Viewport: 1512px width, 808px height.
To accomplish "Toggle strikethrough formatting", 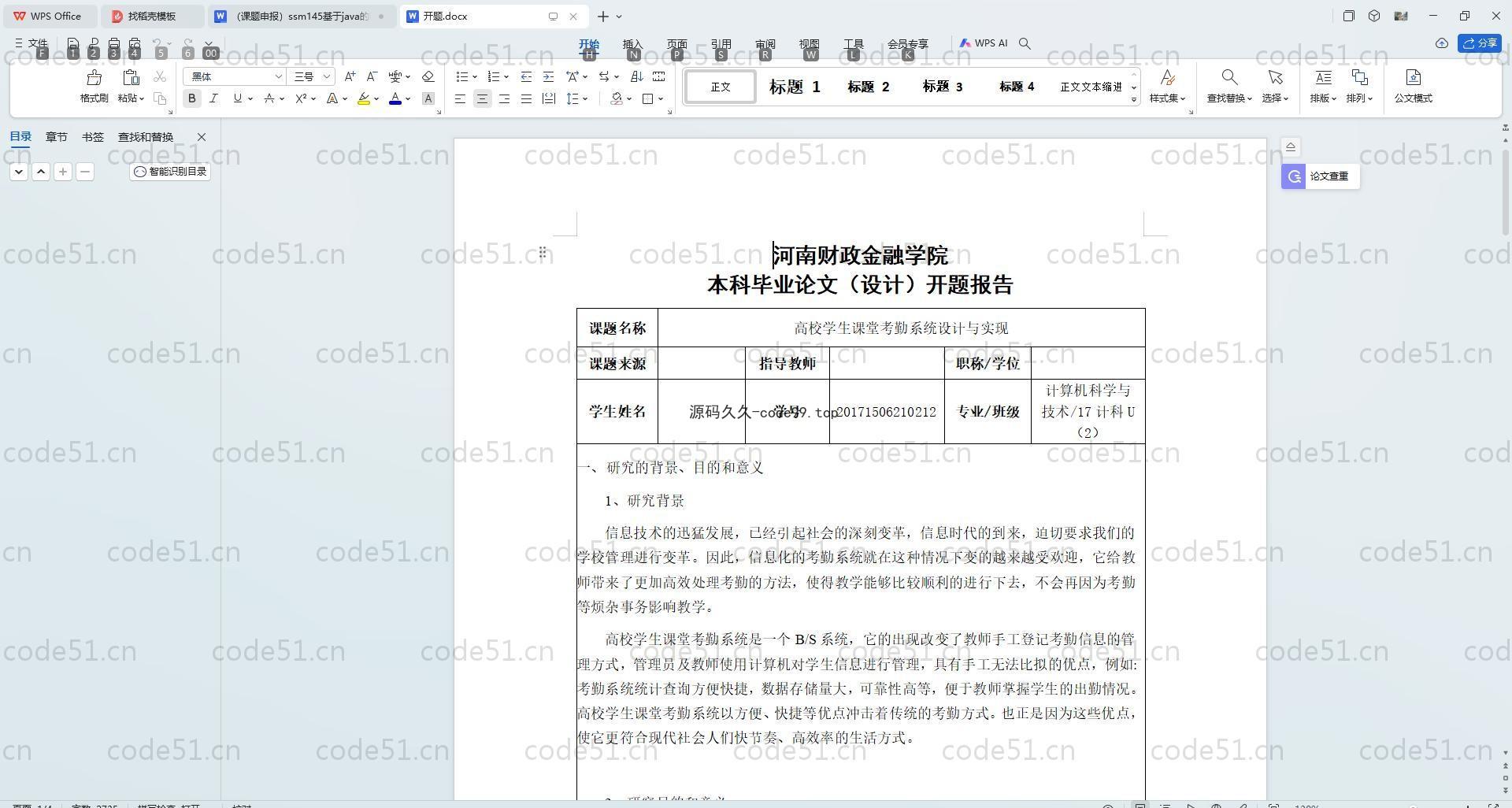I will point(269,98).
